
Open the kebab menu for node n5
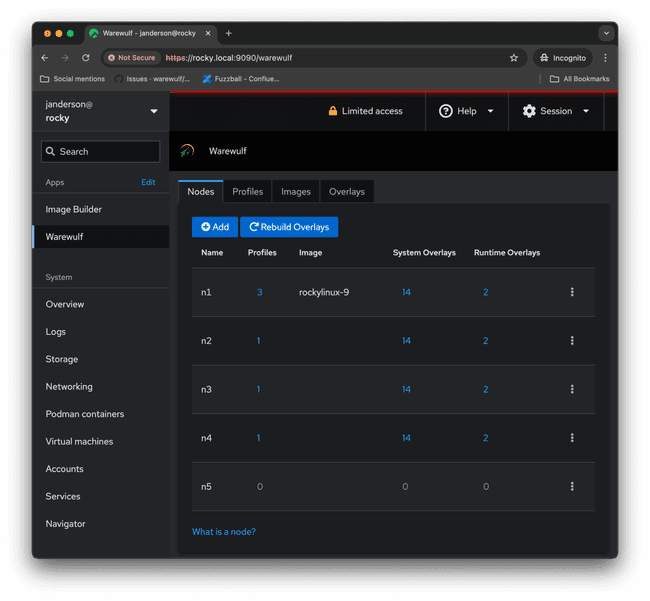coord(572,486)
